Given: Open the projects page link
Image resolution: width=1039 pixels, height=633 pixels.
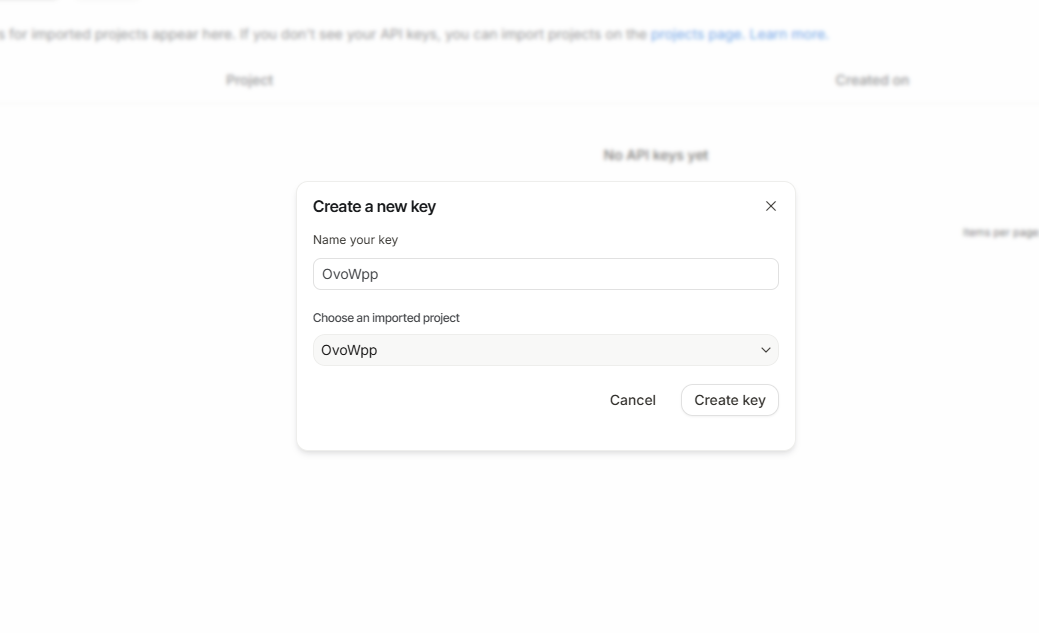Looking at the screenshot, I should (x=696, y=34).
